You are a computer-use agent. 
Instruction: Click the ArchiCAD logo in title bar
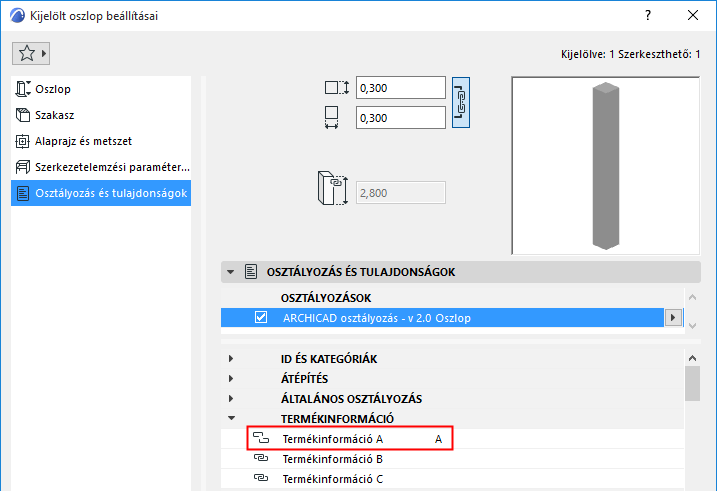17,16
